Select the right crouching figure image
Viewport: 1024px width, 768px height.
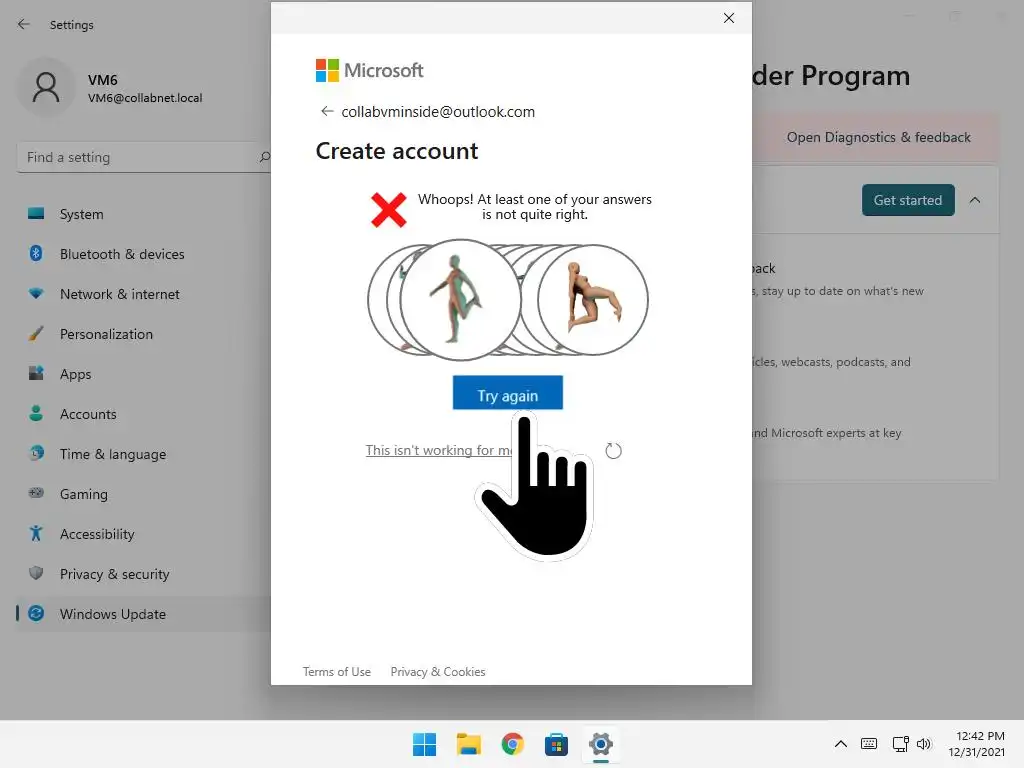pyautogui.click(x=593, y=300)
